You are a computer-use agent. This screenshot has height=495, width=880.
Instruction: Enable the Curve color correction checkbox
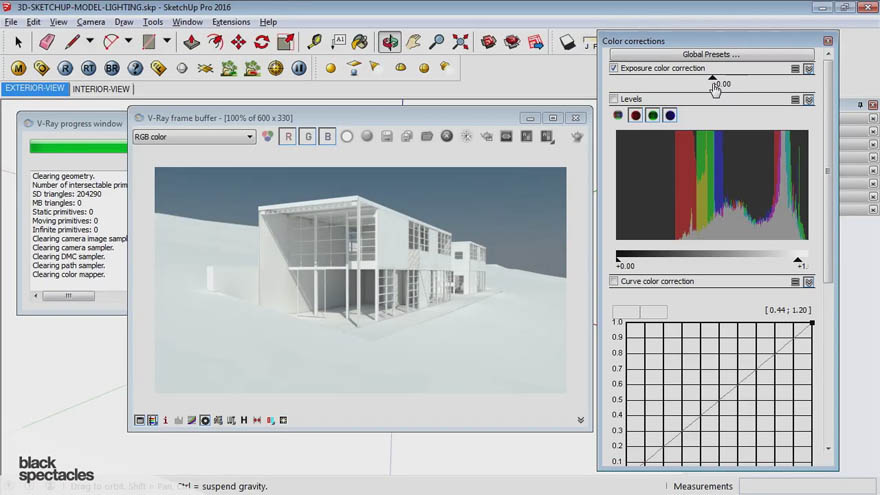tap(614, 281)
